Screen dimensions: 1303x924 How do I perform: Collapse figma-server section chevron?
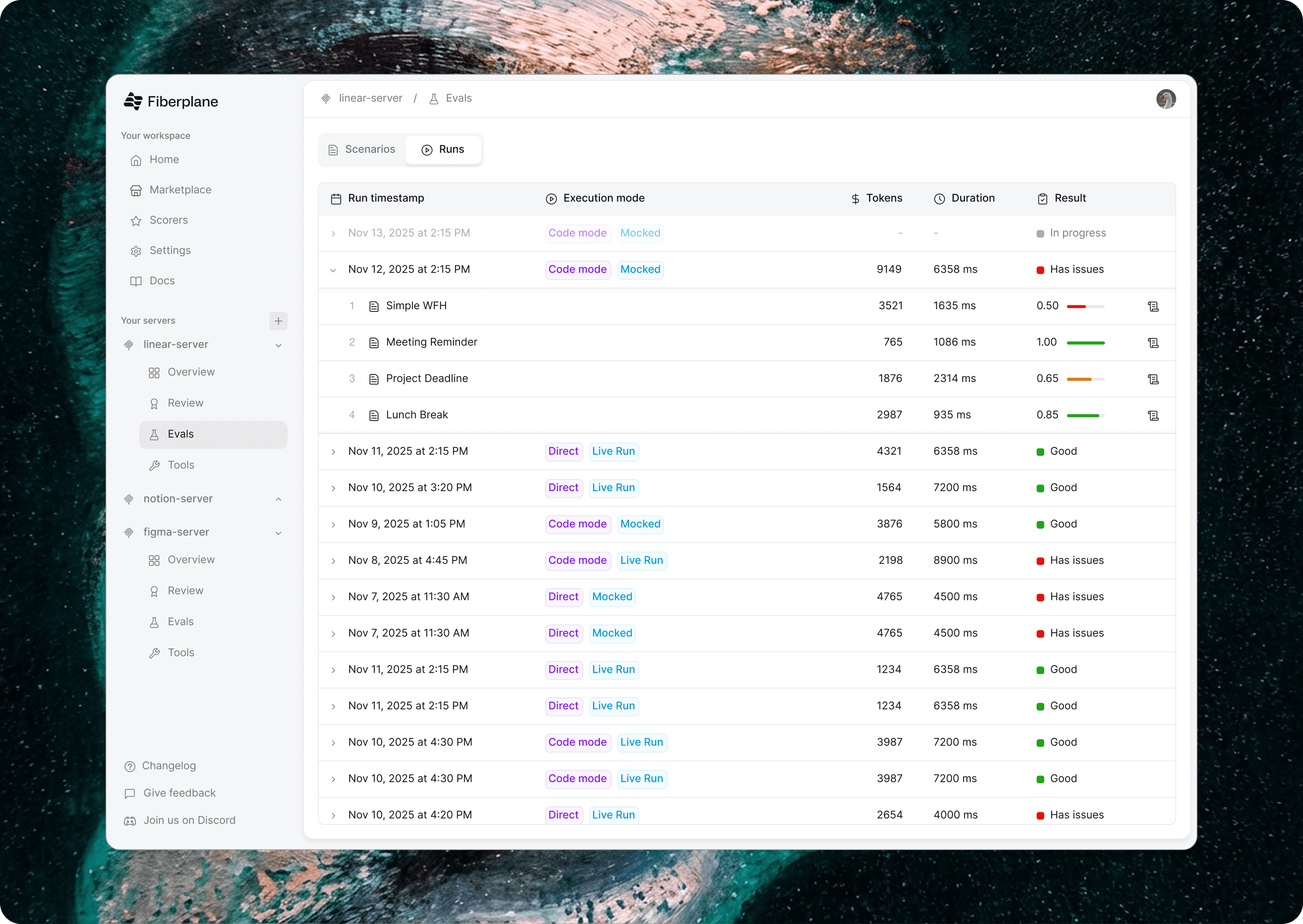278,533
